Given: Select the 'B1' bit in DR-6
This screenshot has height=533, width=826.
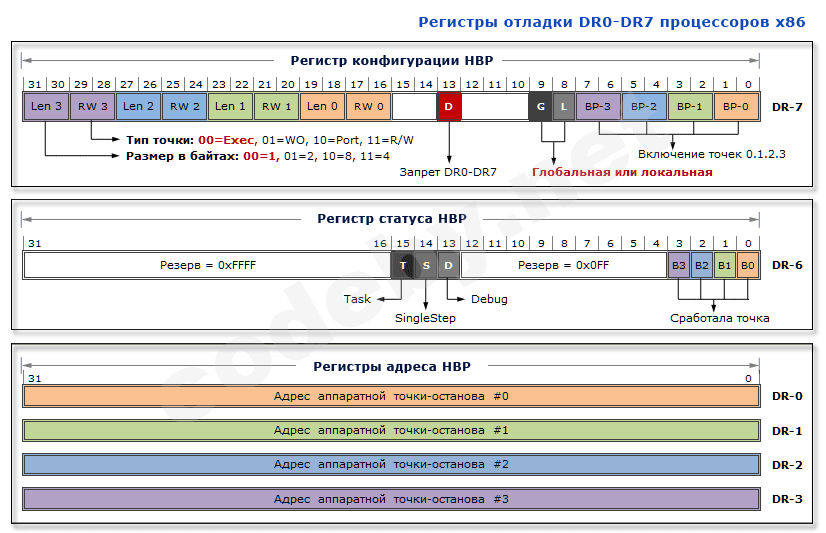Looking at the screenshot, I should [725, 265].
